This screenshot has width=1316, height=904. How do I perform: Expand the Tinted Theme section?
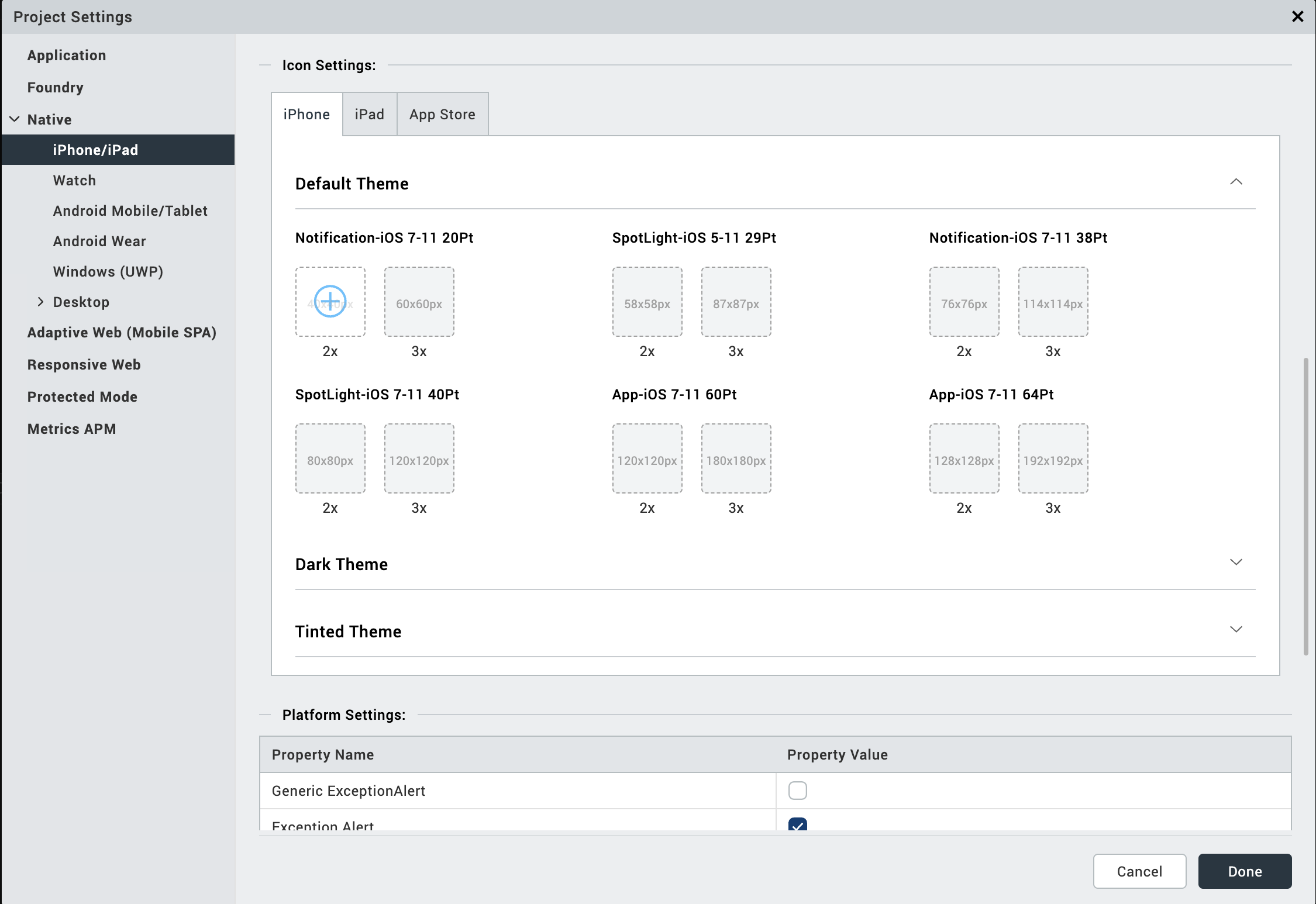pyautogui.click(x=1236, y=630)
